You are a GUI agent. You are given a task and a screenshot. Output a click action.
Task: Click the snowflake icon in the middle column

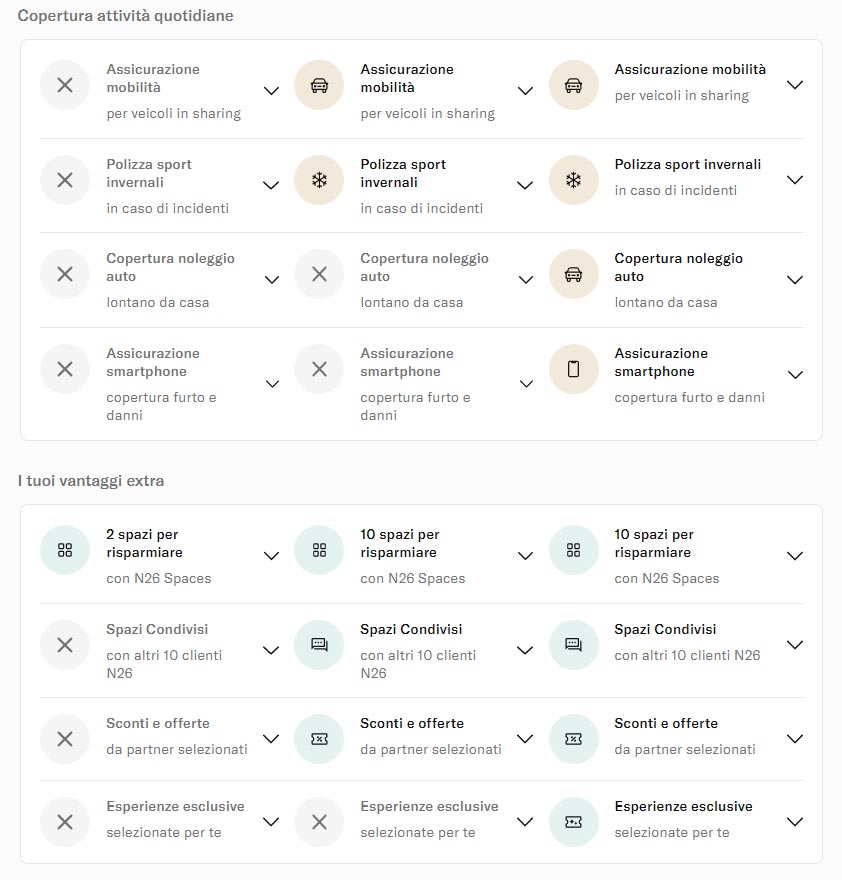(x=319, y=180)
